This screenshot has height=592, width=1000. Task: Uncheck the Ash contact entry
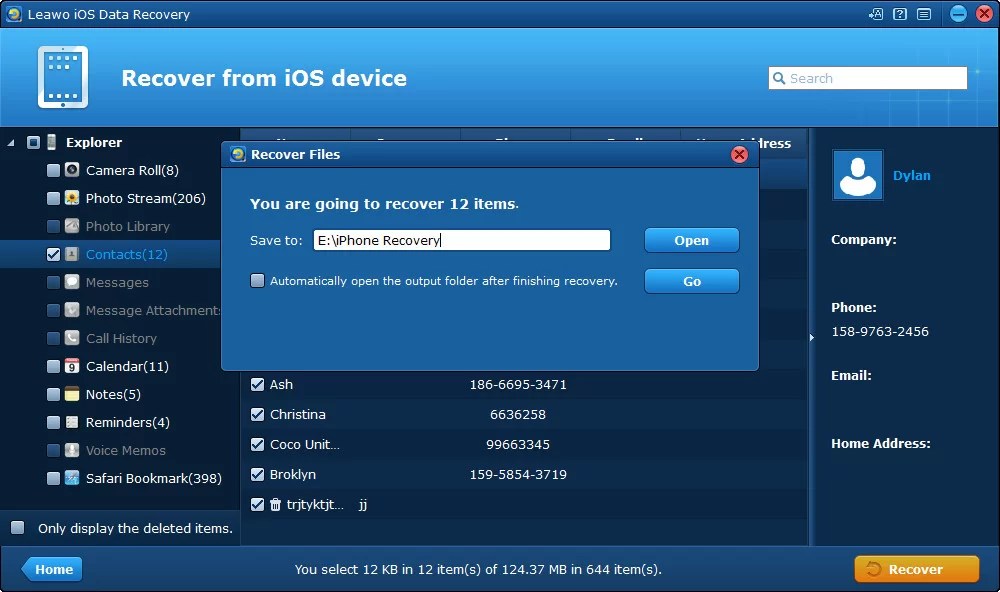tap(257, 384)
